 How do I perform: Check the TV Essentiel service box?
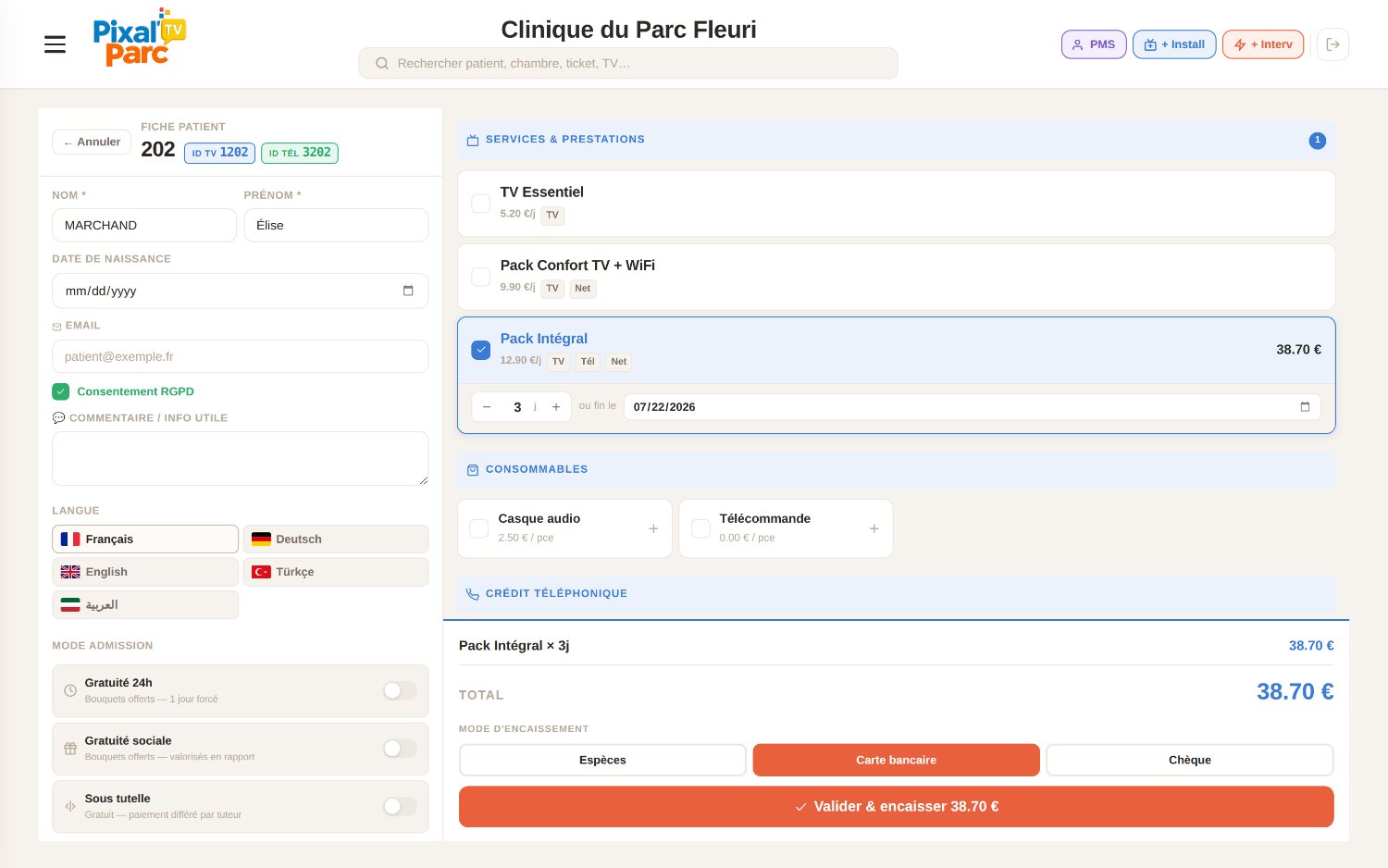point(481,203)
